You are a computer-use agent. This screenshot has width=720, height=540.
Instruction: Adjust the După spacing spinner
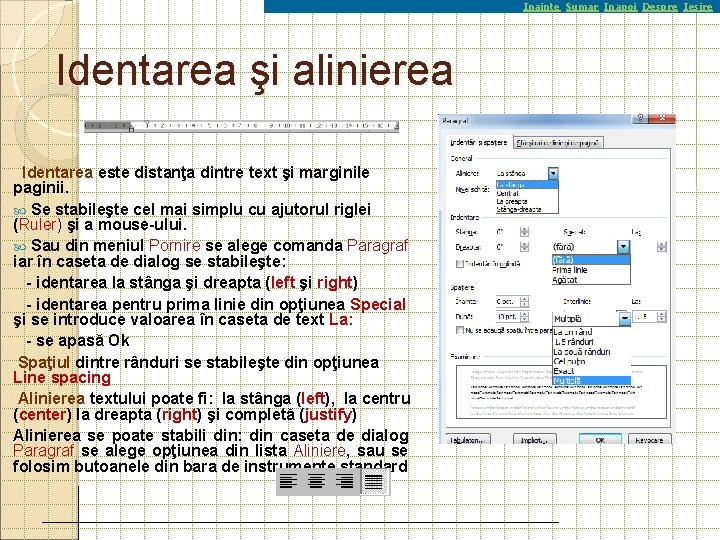click(524, 317)
